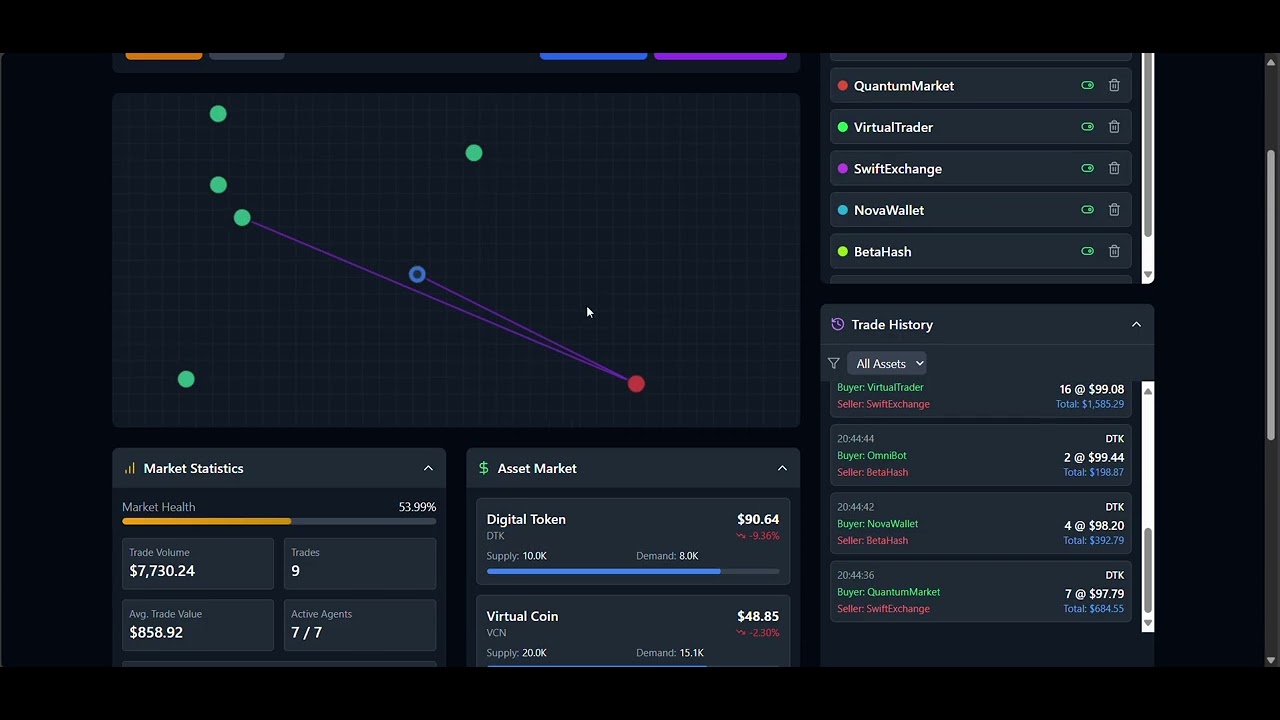Click the Digital Token price $90.64
The height and width of the screenshot is (720, 1280).
758,519
